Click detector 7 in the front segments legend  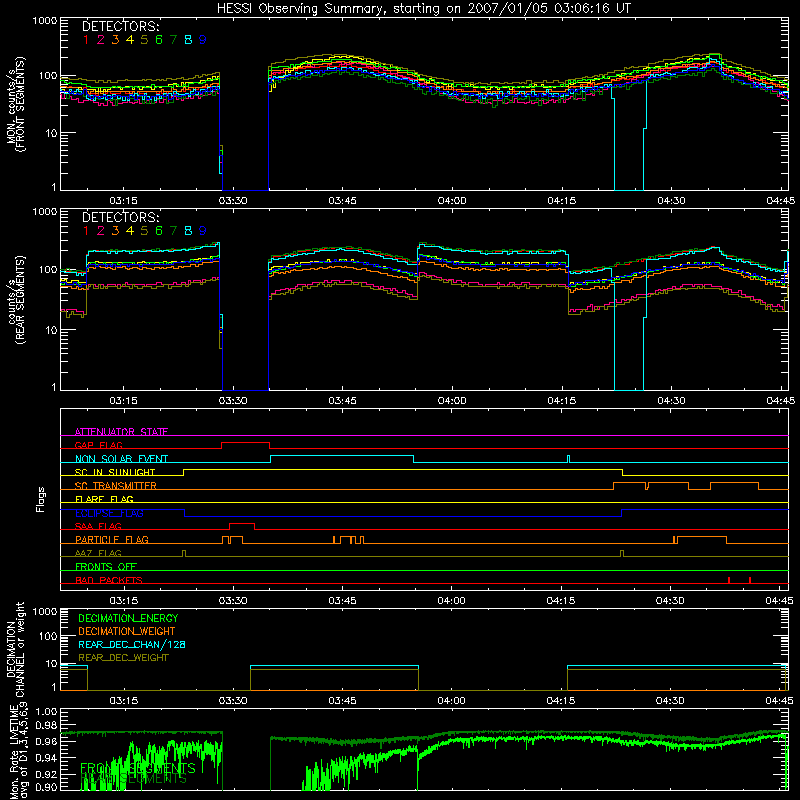pyautogui.click(x=173, y=40)
